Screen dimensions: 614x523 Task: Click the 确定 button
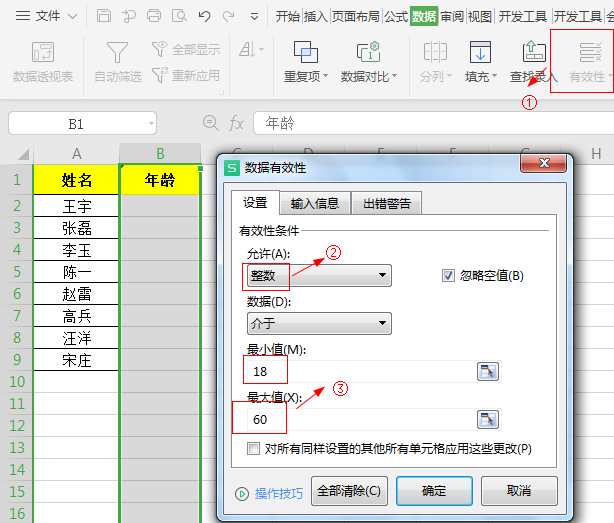(434, 491)
